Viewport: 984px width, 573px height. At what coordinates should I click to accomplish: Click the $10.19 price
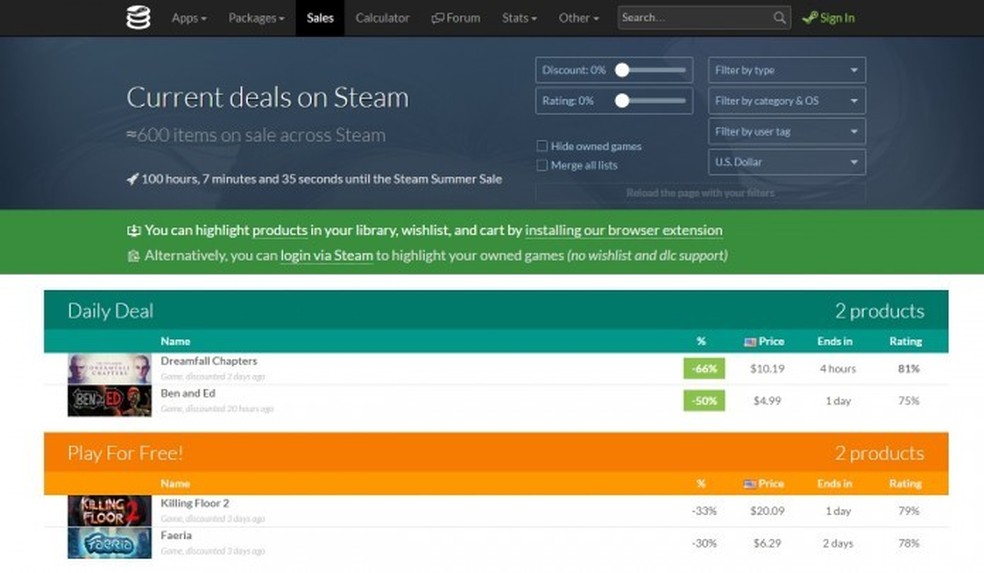click(x=767, y=368)
